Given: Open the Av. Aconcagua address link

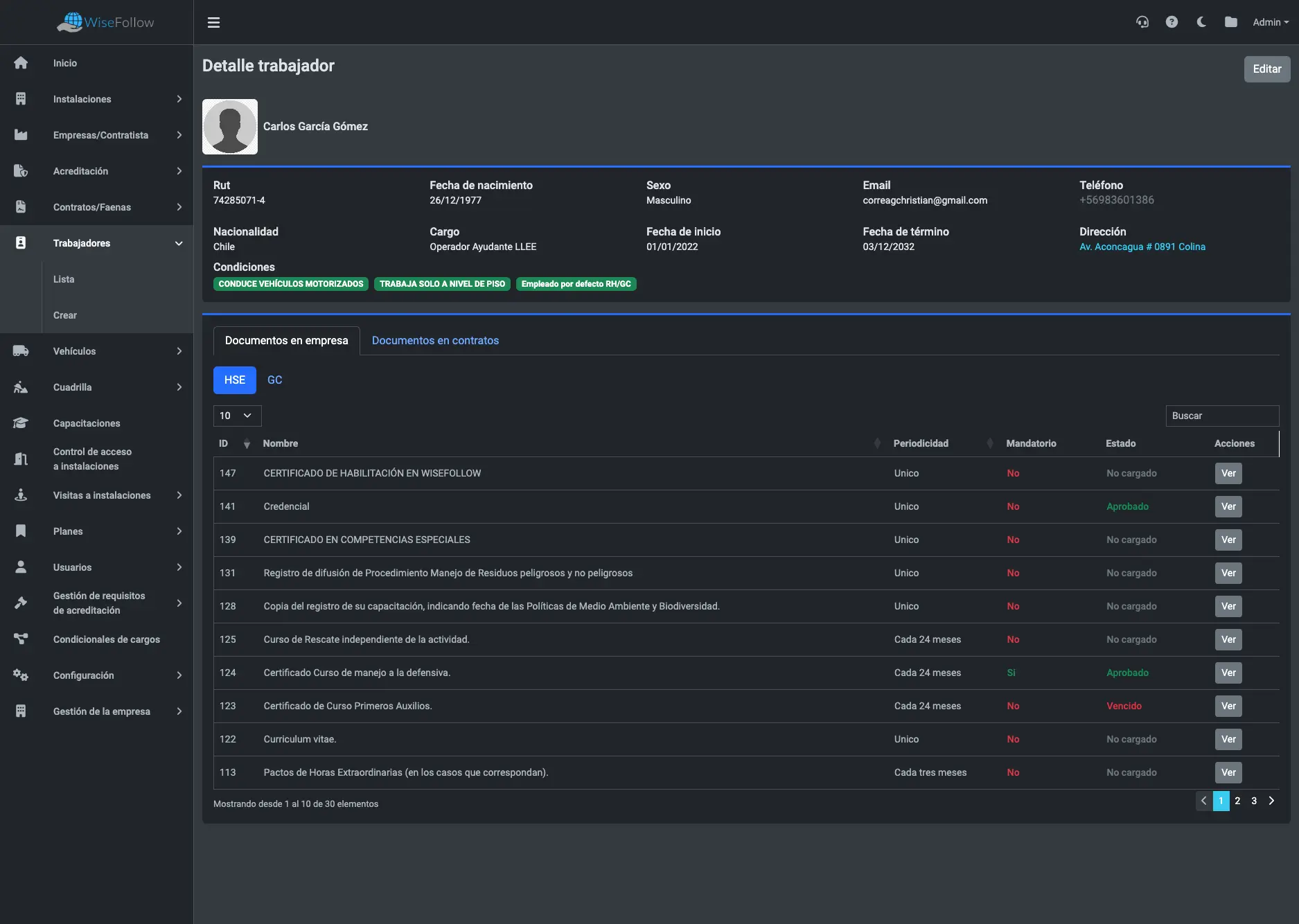Looking at the screenshot, I should click(1142, 247).
